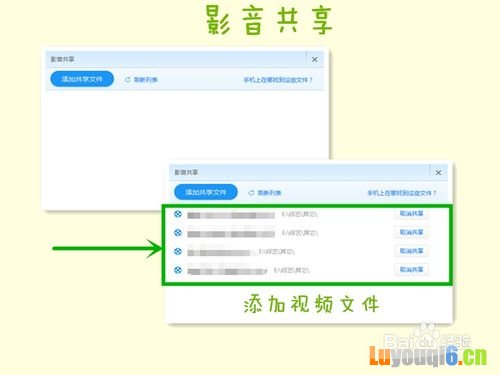Screen dimensions: 500x375
Task: Close the front 影音共享 window
Action: pyautogui.click(x=438, y=173)
